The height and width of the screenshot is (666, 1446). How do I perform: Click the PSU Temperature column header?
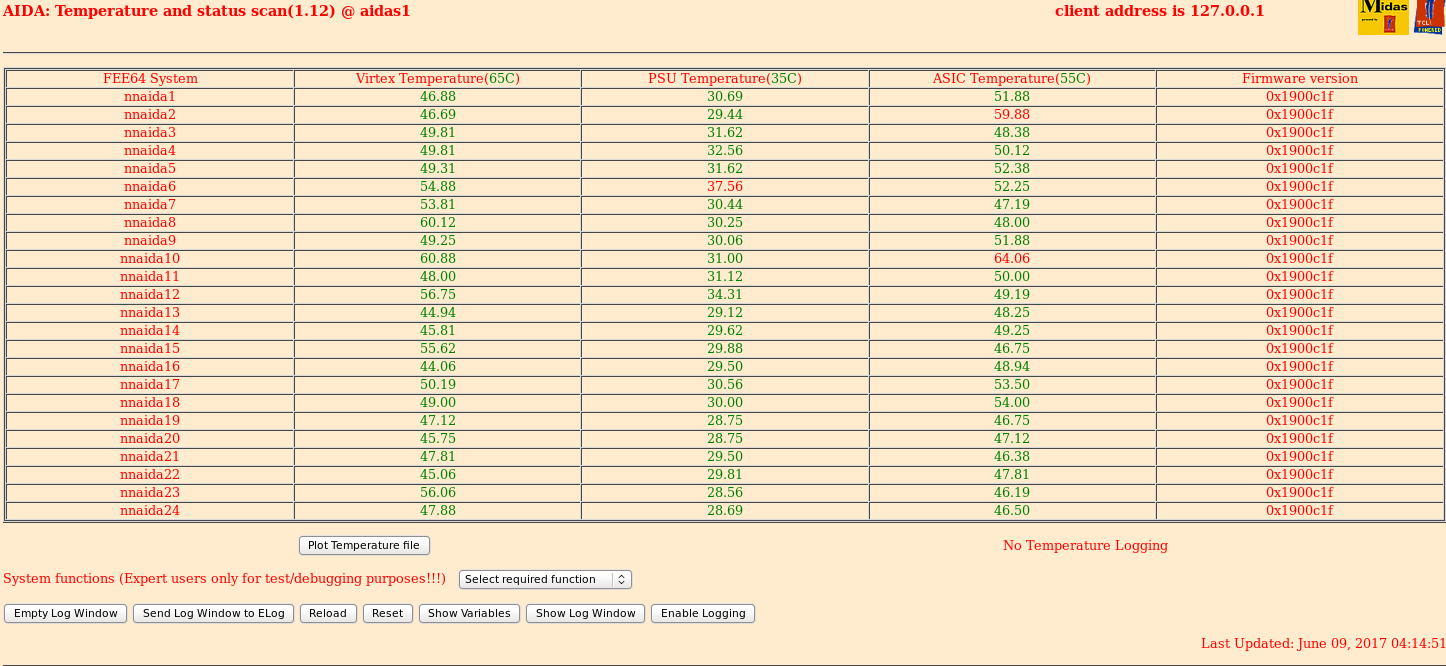[x=725, y=79]
